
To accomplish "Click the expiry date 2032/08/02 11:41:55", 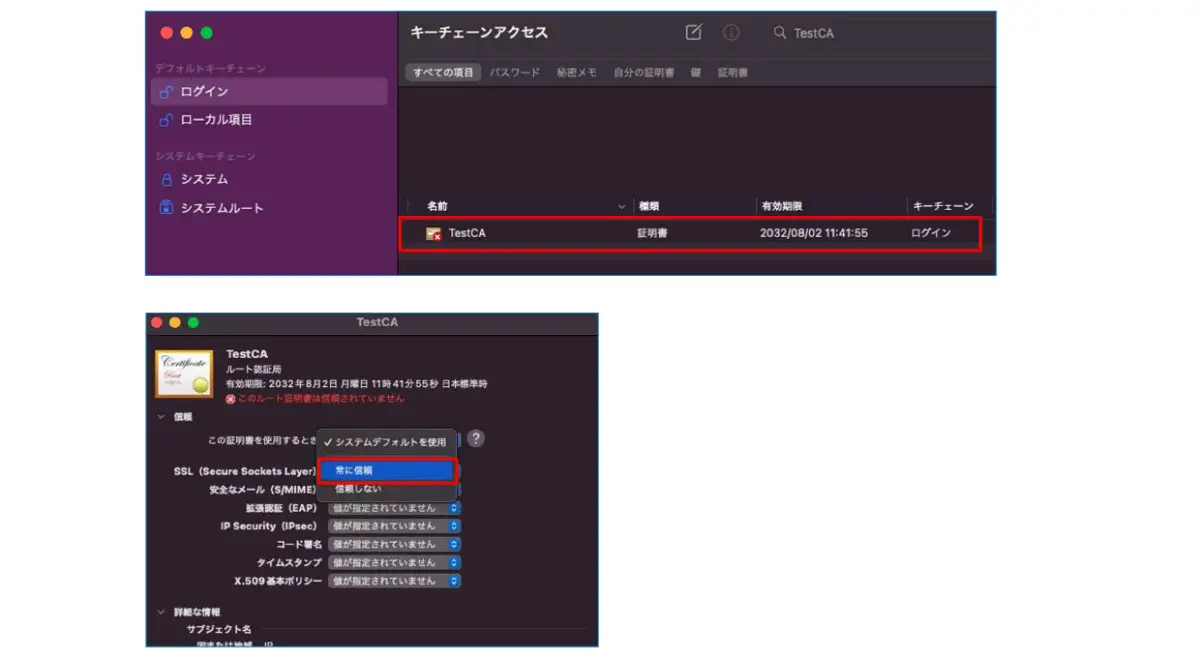I will pyautogui.click(x=814, y=233).
